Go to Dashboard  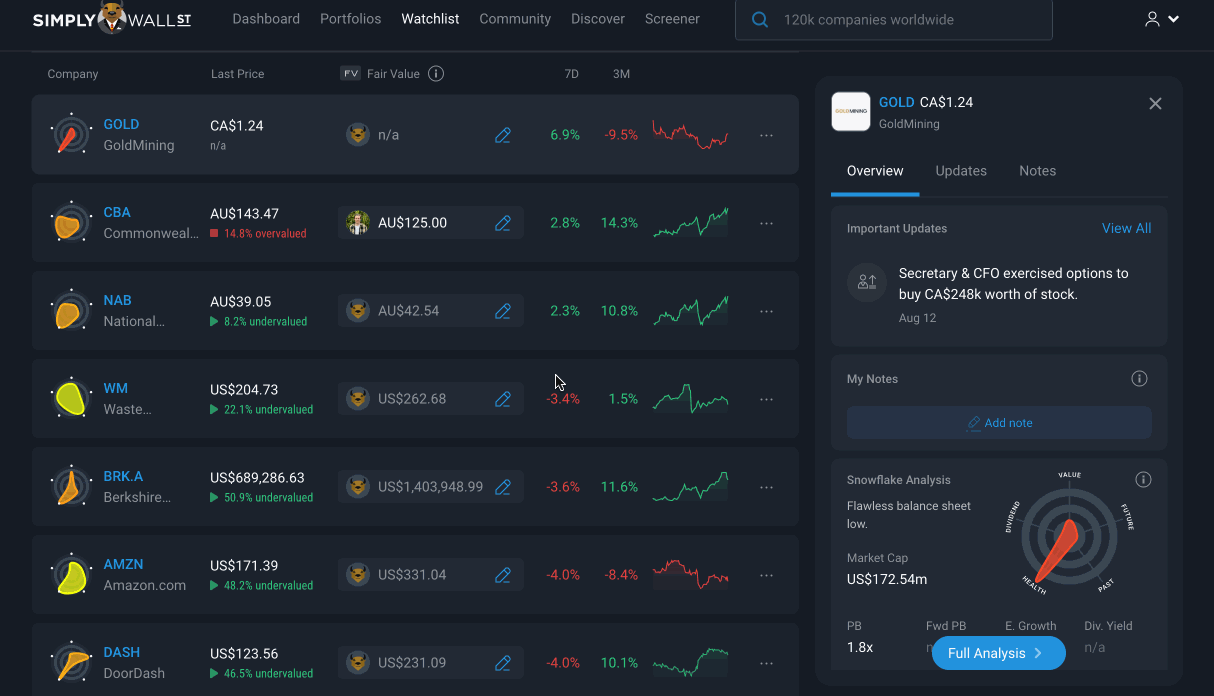point(266,19)
